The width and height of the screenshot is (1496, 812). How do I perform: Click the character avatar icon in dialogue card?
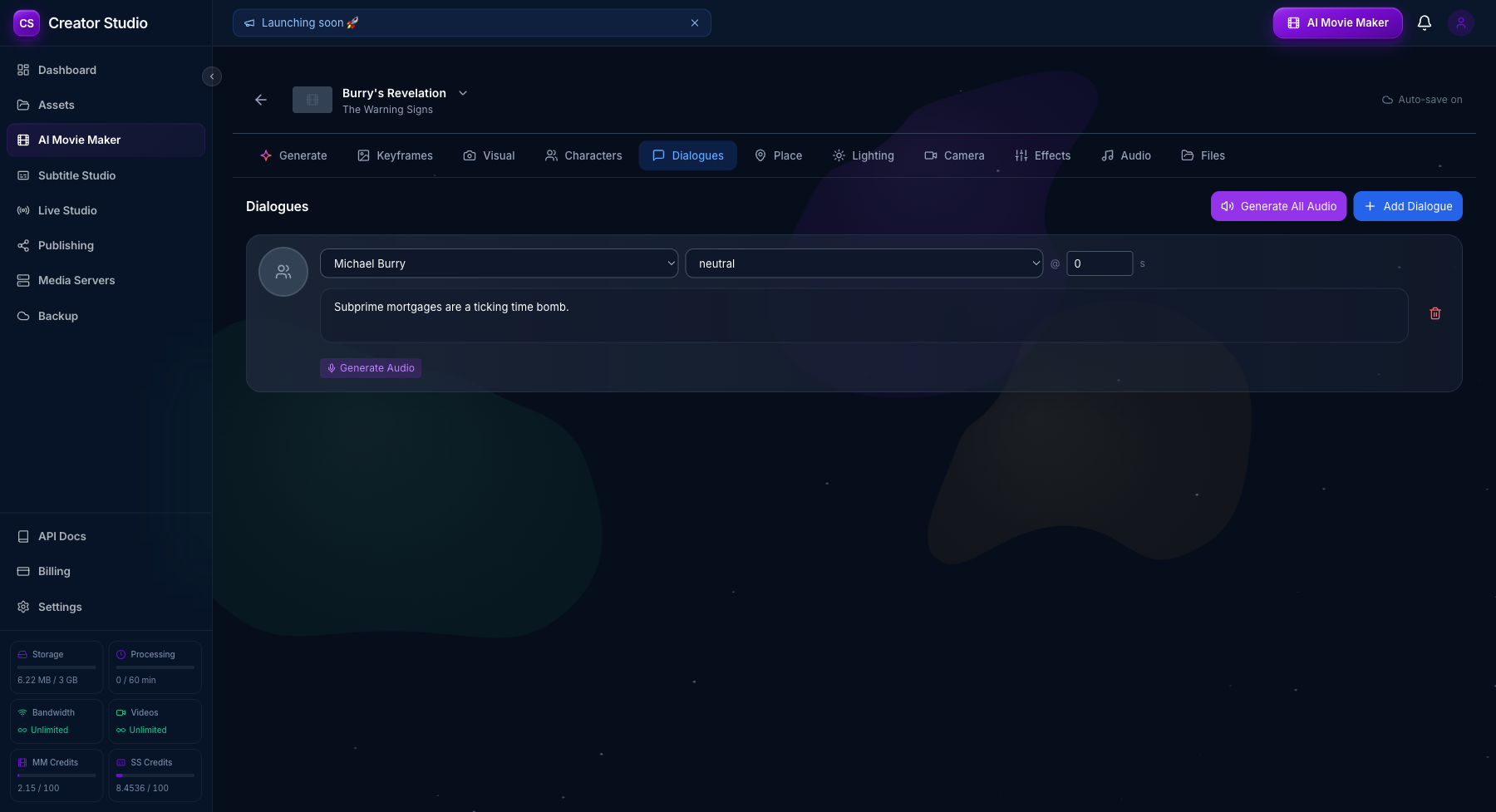pyautogui.click(x=283, y=272)
